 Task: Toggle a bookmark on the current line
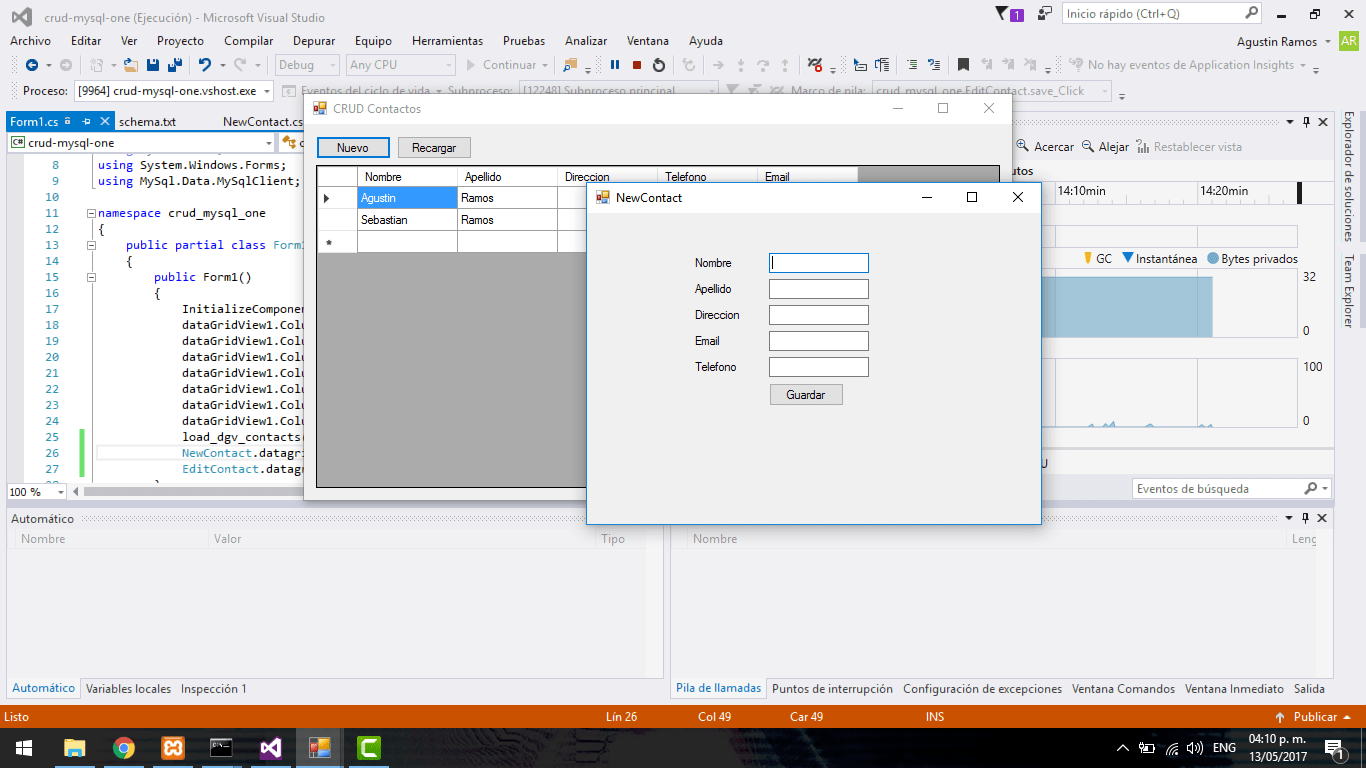tap(962, 63)
